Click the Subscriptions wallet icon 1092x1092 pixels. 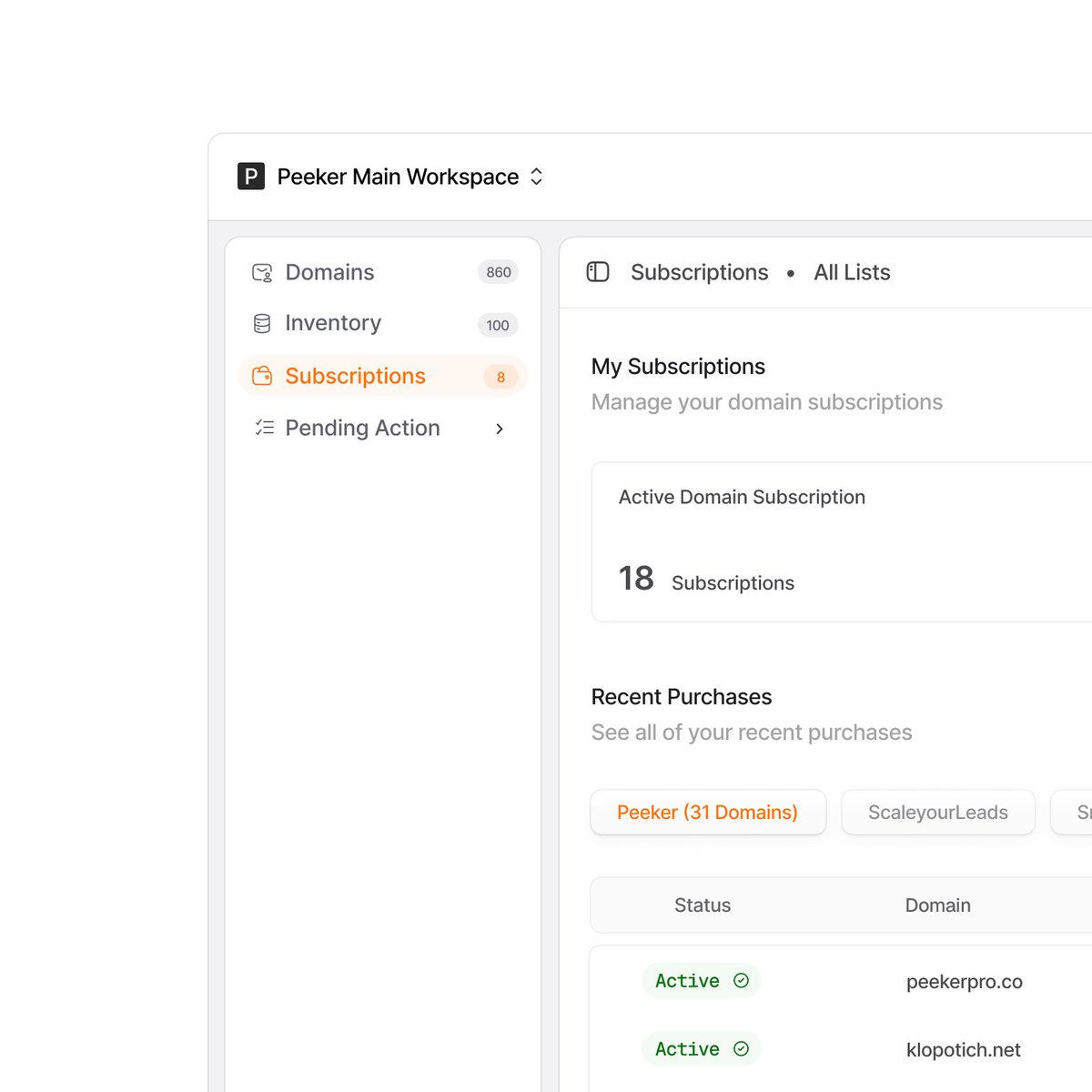[262, 376]
